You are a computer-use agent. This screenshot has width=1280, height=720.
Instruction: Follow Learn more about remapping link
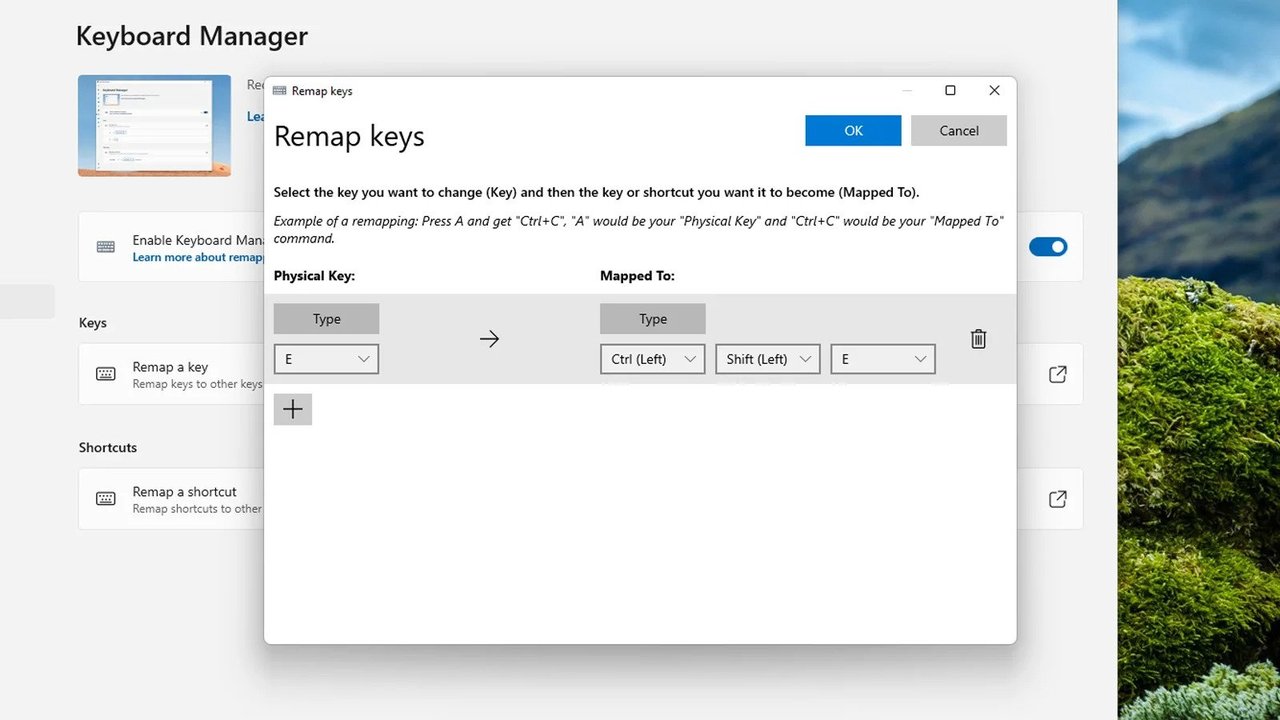tap(198, 258)
